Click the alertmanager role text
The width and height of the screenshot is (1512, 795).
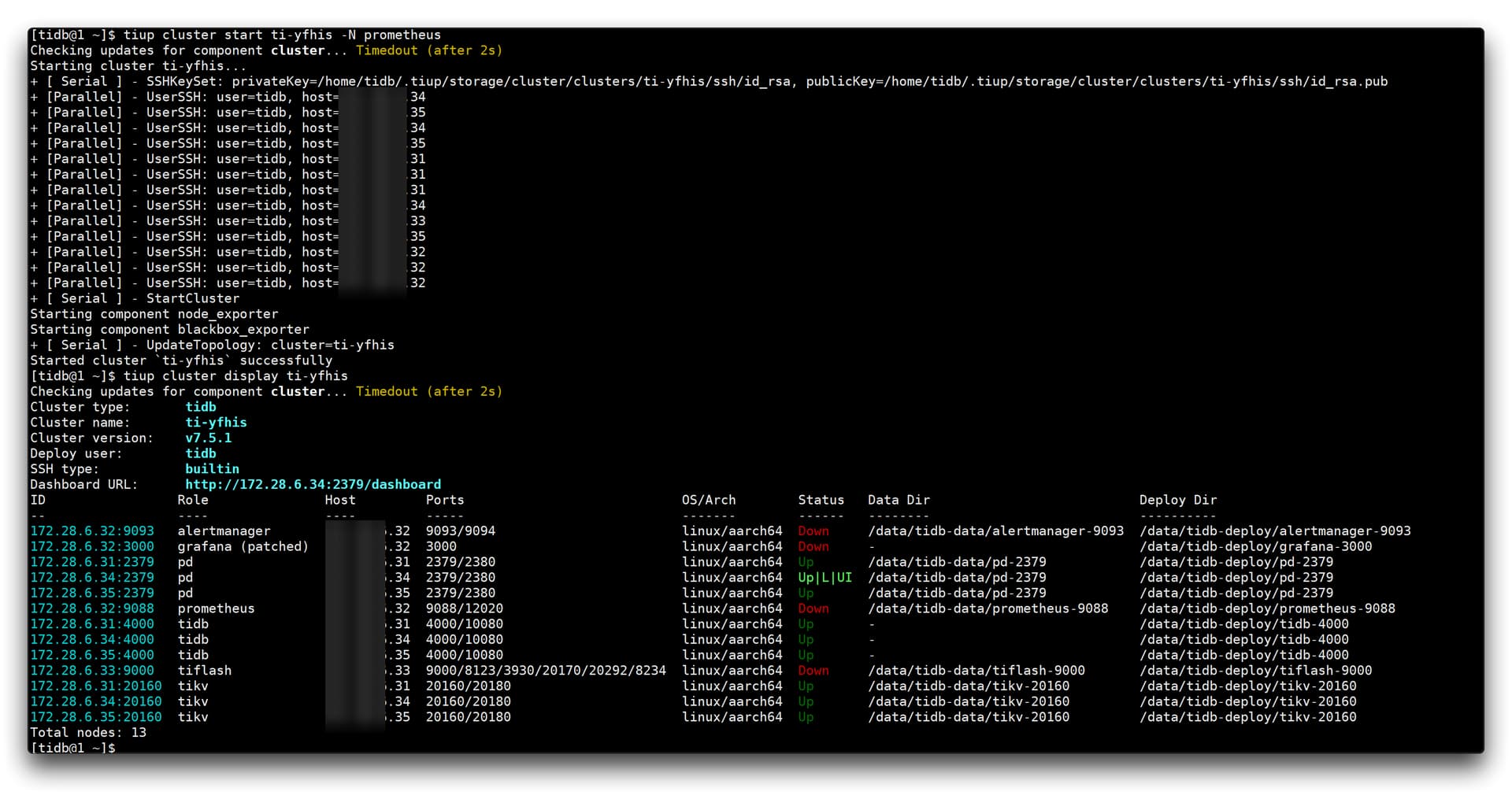[x=224, y=531]
